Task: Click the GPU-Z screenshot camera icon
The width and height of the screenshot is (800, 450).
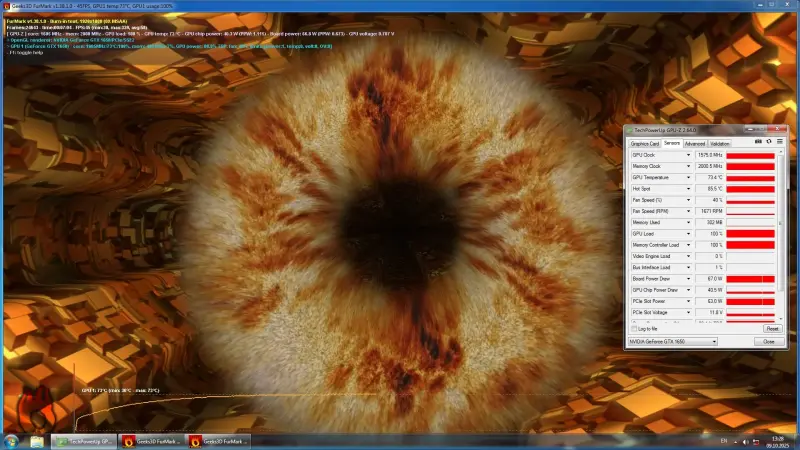Action: click(x=757, y=142)
